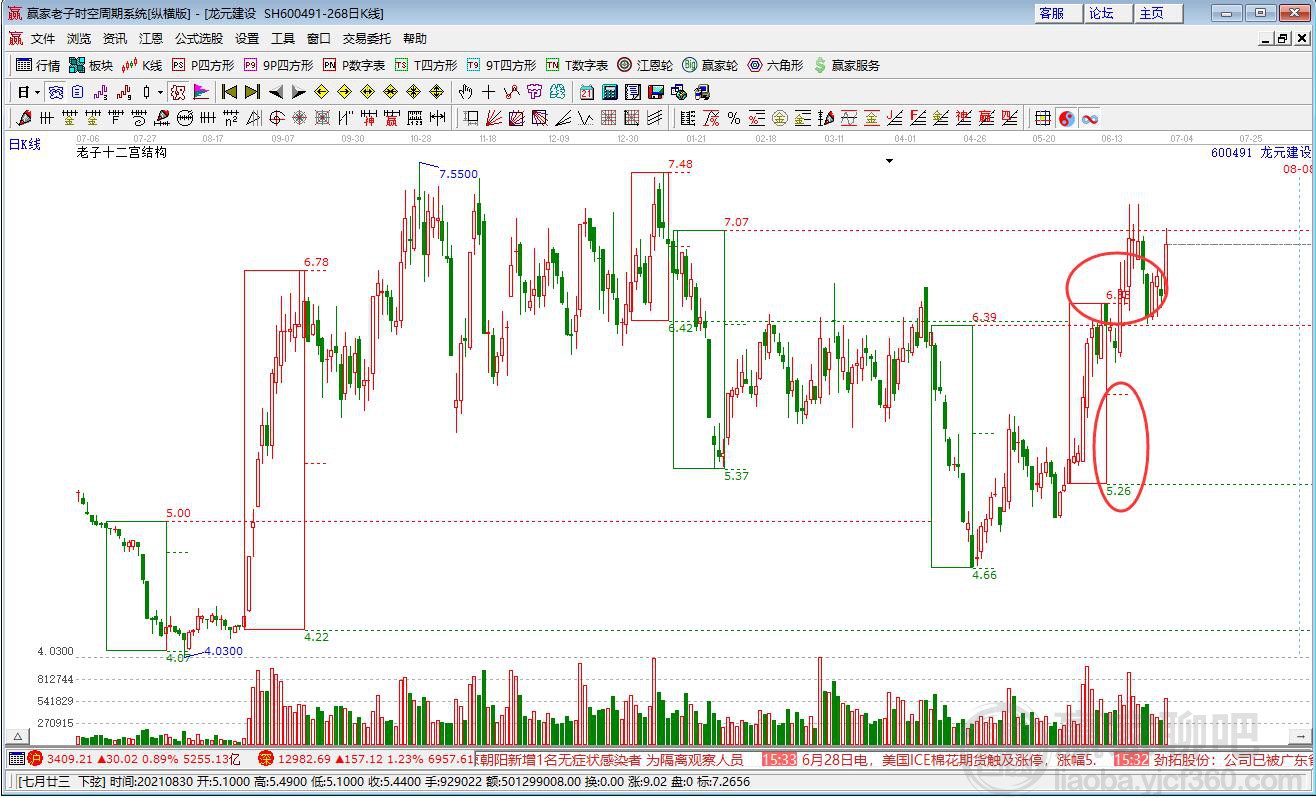Select the hand pan tool
Image resolution: width=1316 pixels, height=798 pixels.
[x=465, y=92]
